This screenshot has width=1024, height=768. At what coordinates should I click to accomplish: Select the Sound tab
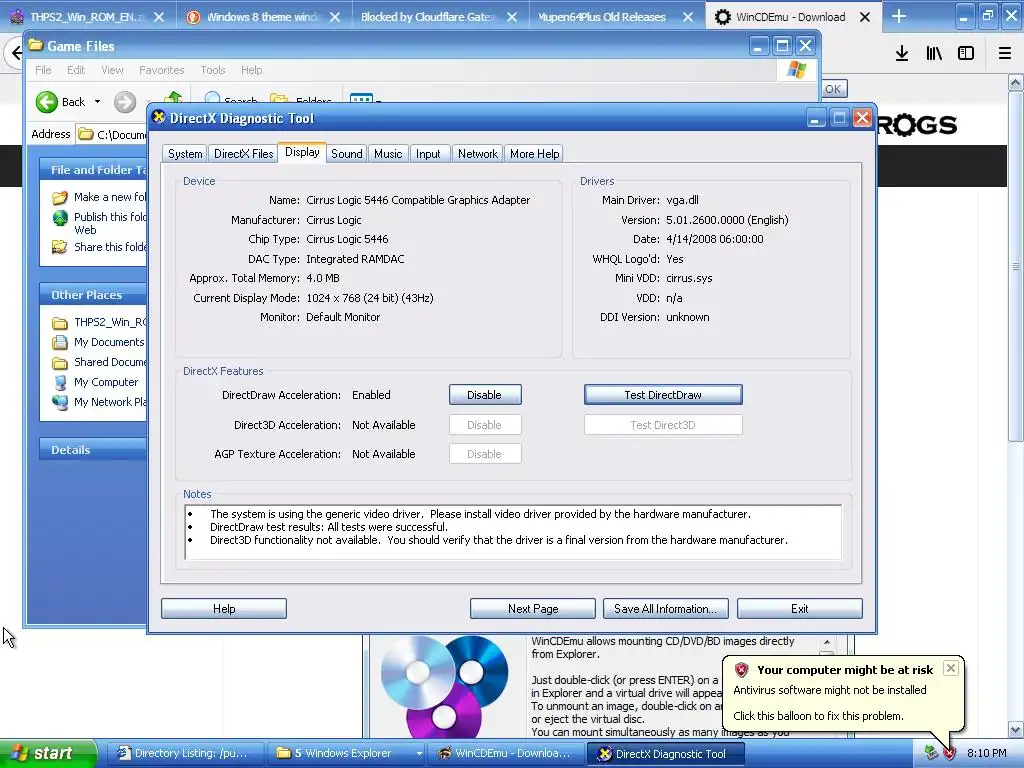[x=346, y=154]
